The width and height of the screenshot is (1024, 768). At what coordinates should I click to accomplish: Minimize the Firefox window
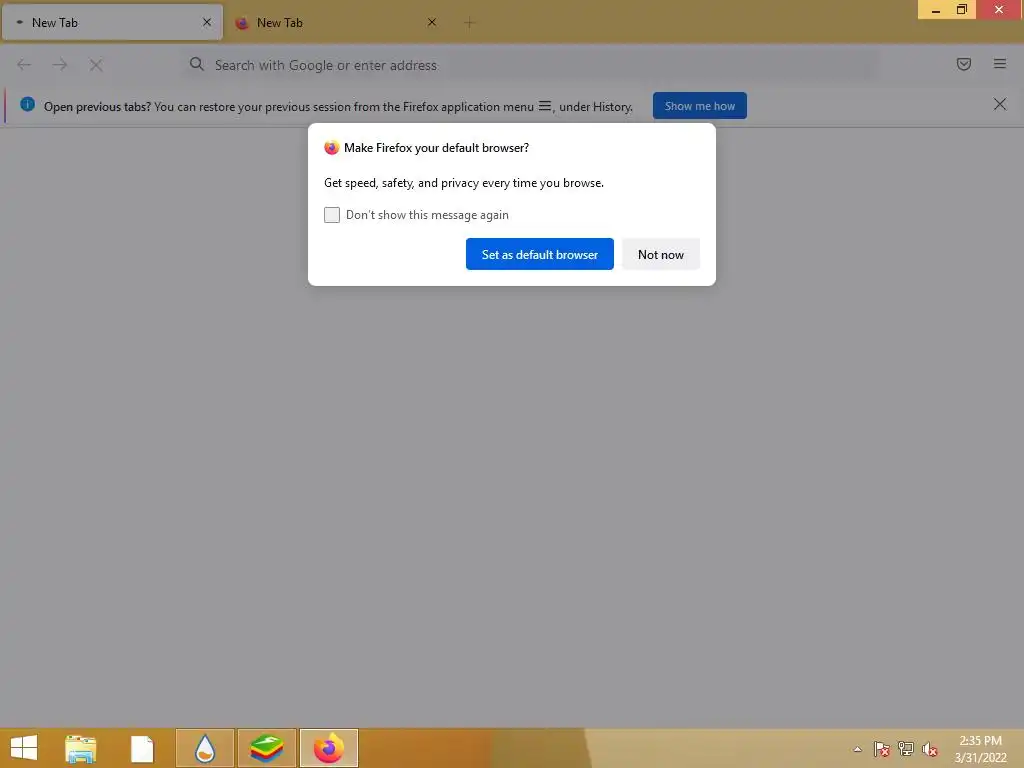(x=936, y=10)
